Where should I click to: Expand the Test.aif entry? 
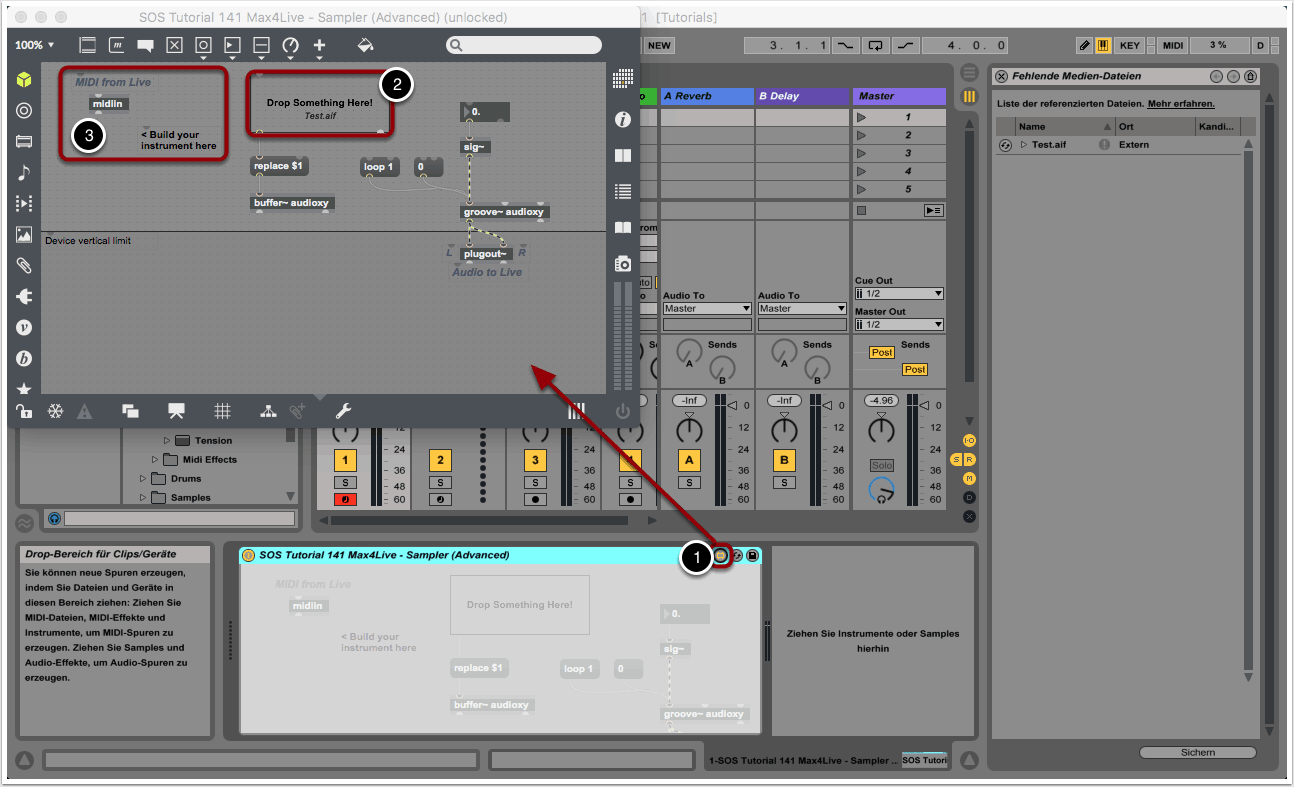tap(1024, 145)
